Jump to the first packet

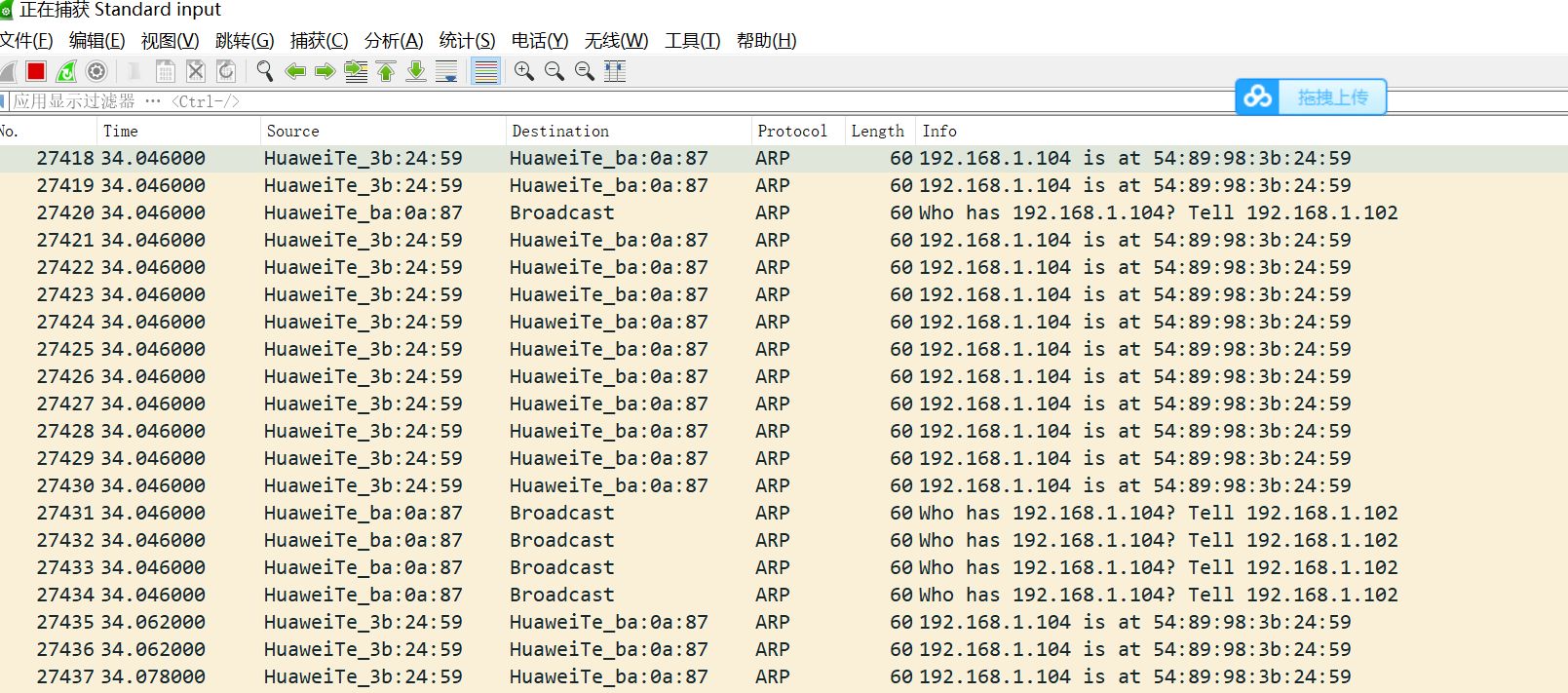[x=386, y=71]
